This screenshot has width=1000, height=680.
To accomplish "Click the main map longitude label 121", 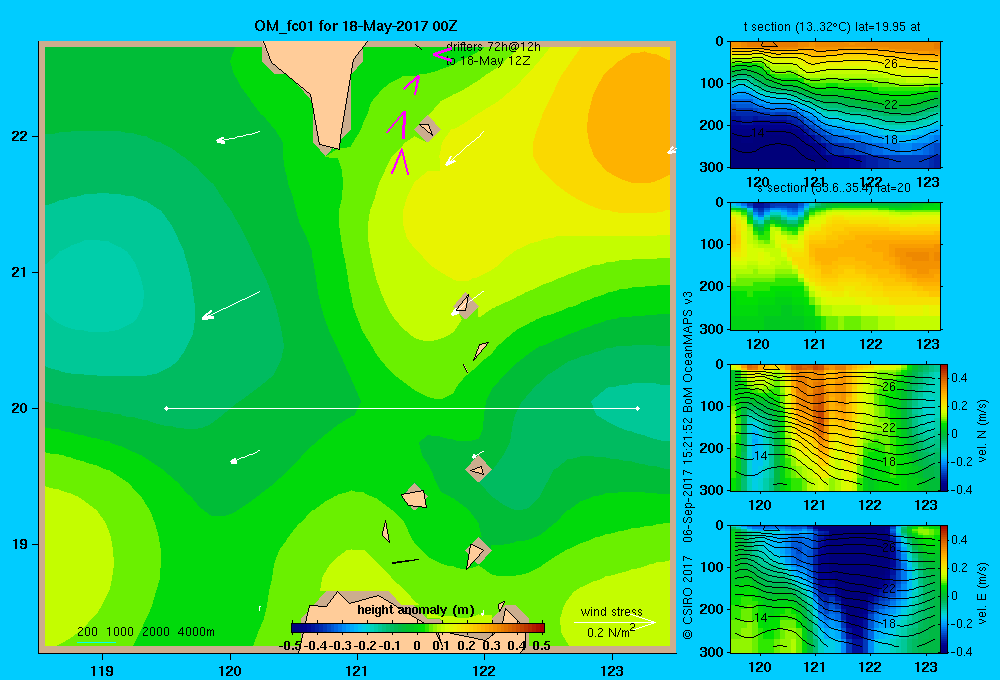I will (x=357, y=670).
